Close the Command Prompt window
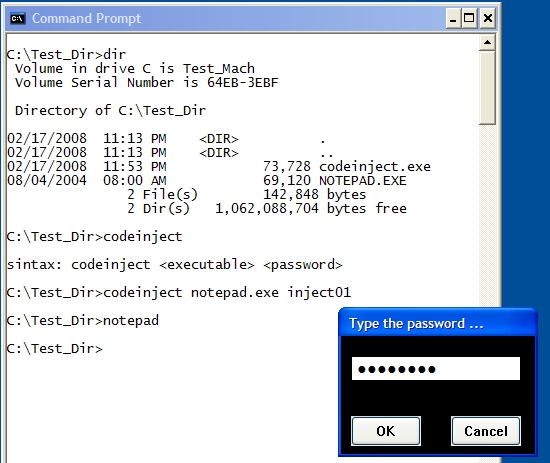This screenshot has height=463, width=550. coord(488,18)
